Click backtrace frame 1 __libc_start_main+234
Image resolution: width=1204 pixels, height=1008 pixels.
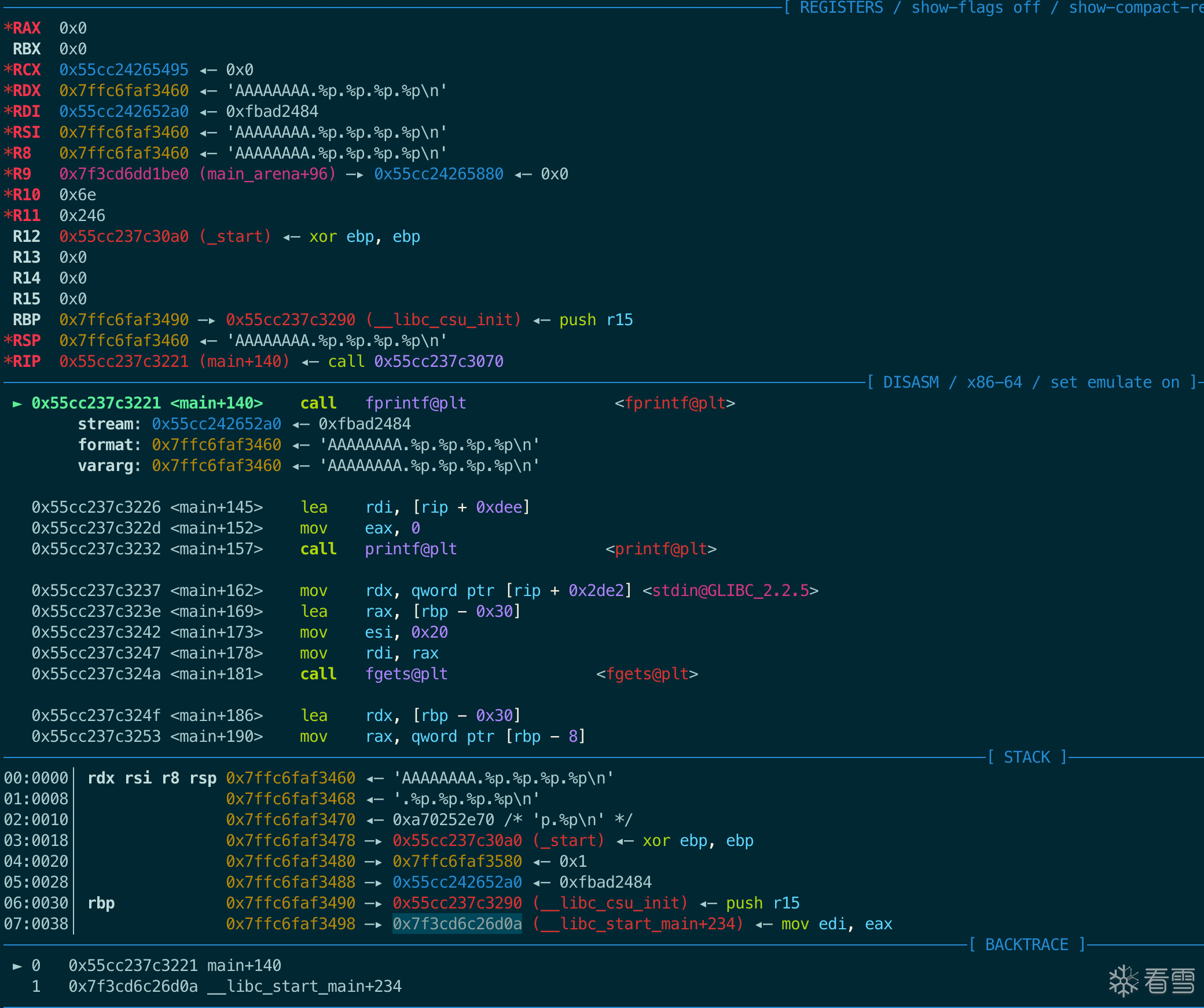[304, 987]
